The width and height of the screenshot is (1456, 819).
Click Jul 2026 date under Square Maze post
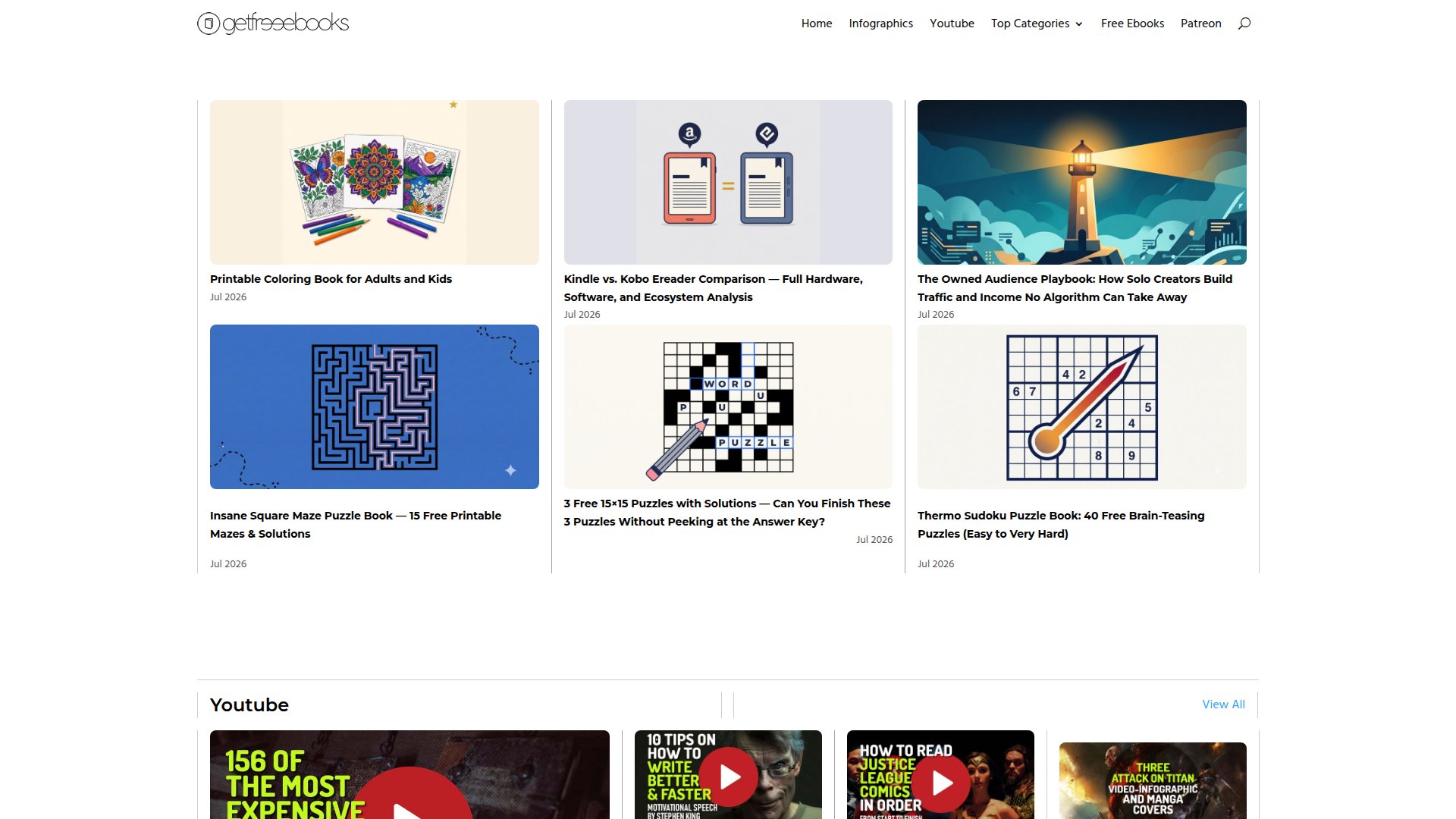click(228, 564)
